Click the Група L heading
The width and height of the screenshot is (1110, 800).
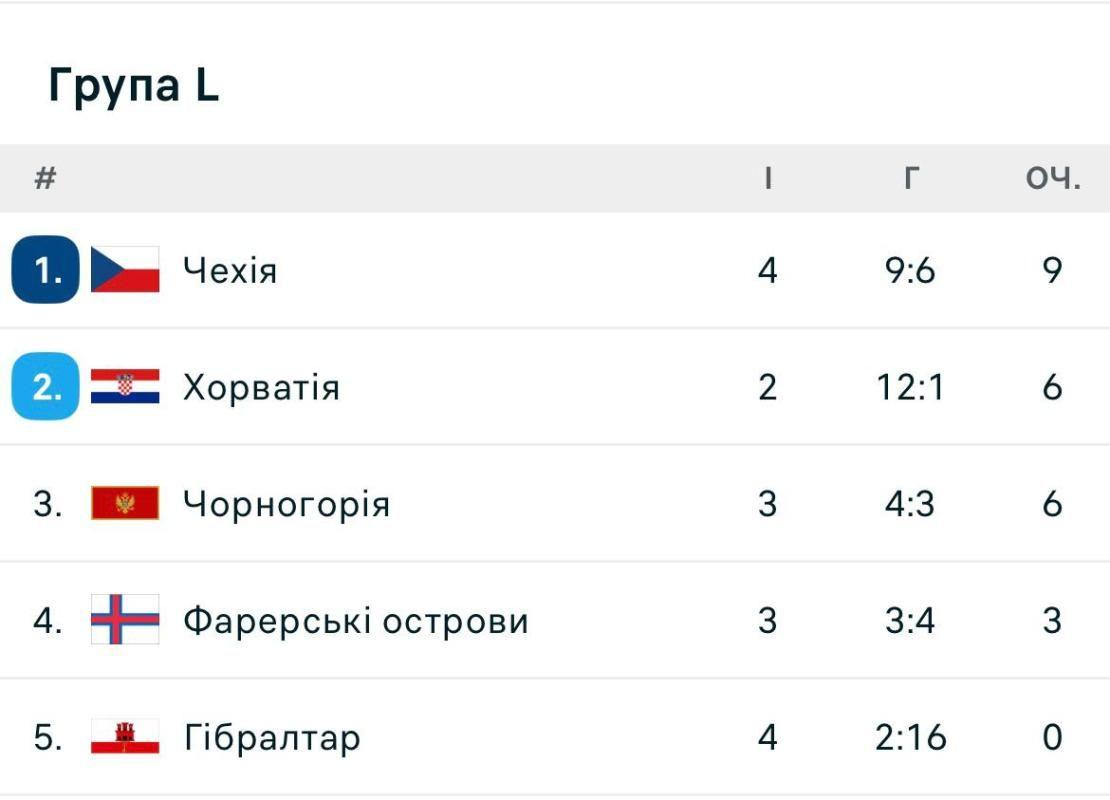pos(133,87)
